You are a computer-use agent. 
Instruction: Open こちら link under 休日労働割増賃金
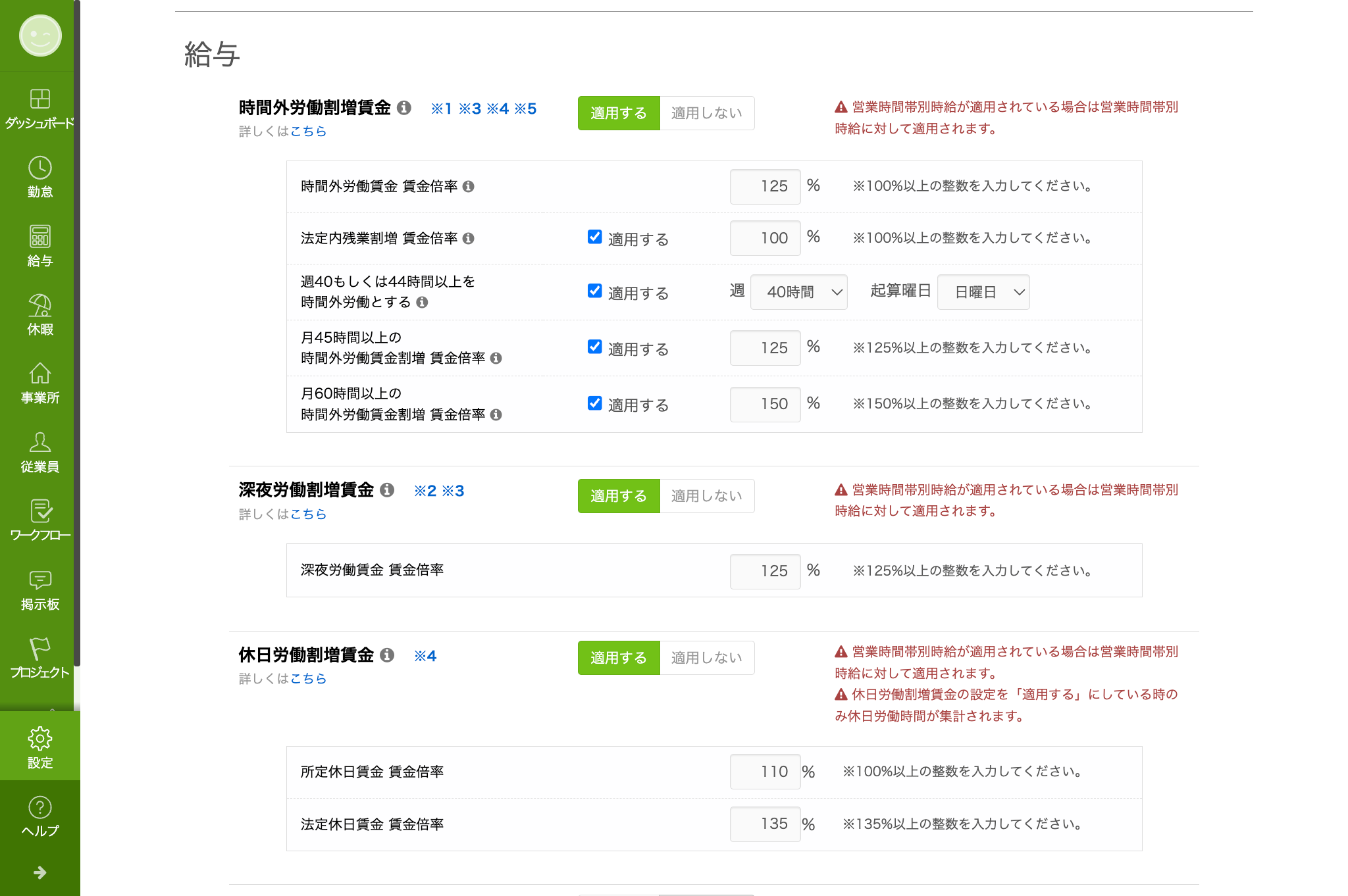(x=308, y=678)
